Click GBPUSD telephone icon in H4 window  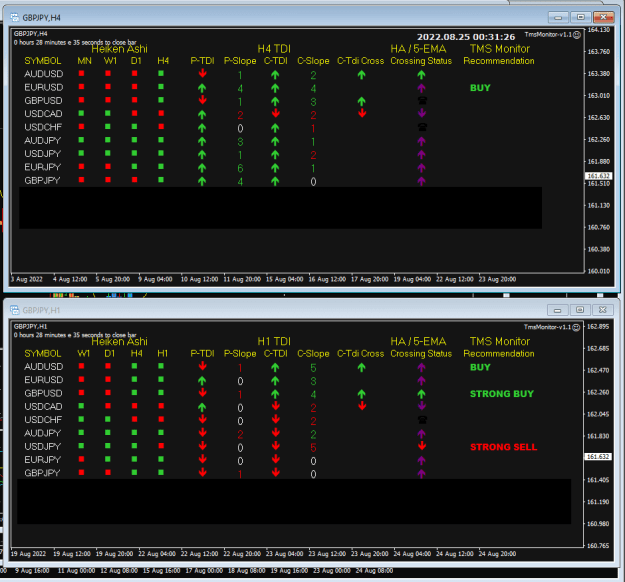point(422,100)
